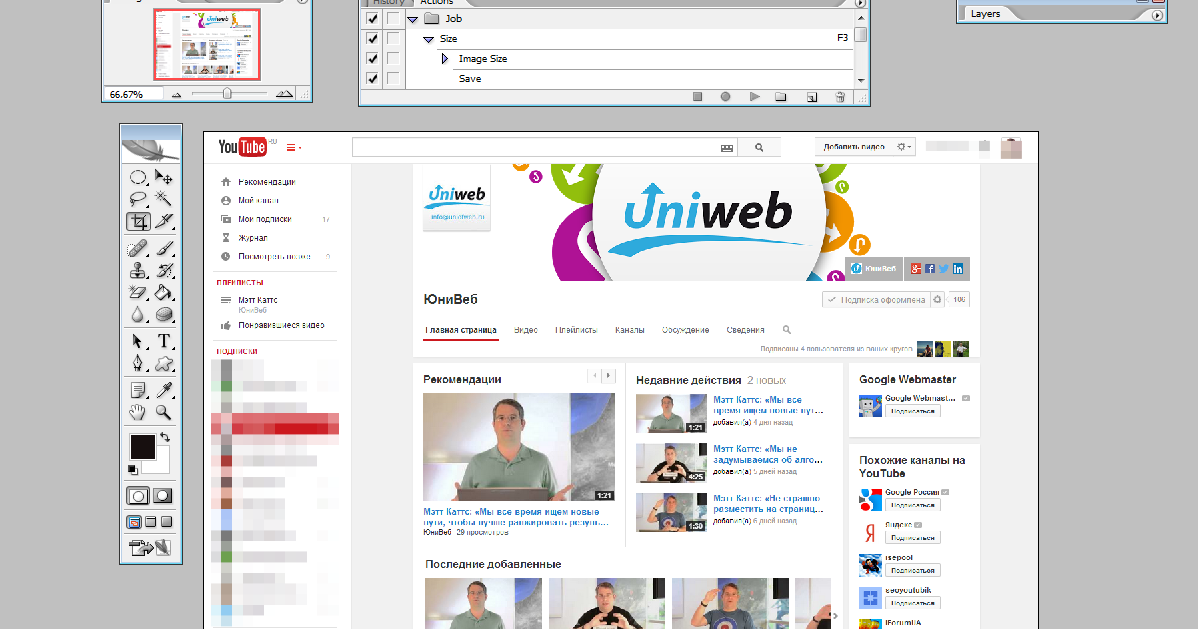
Task: Toggle the Job action set checkbox
Action: coord(372,18)
